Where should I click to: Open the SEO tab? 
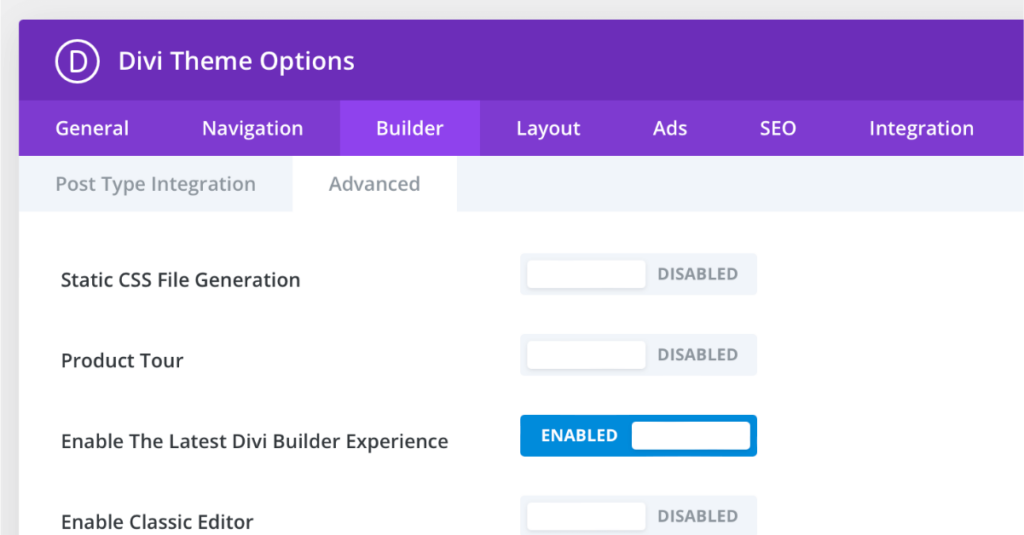(777, 128)
